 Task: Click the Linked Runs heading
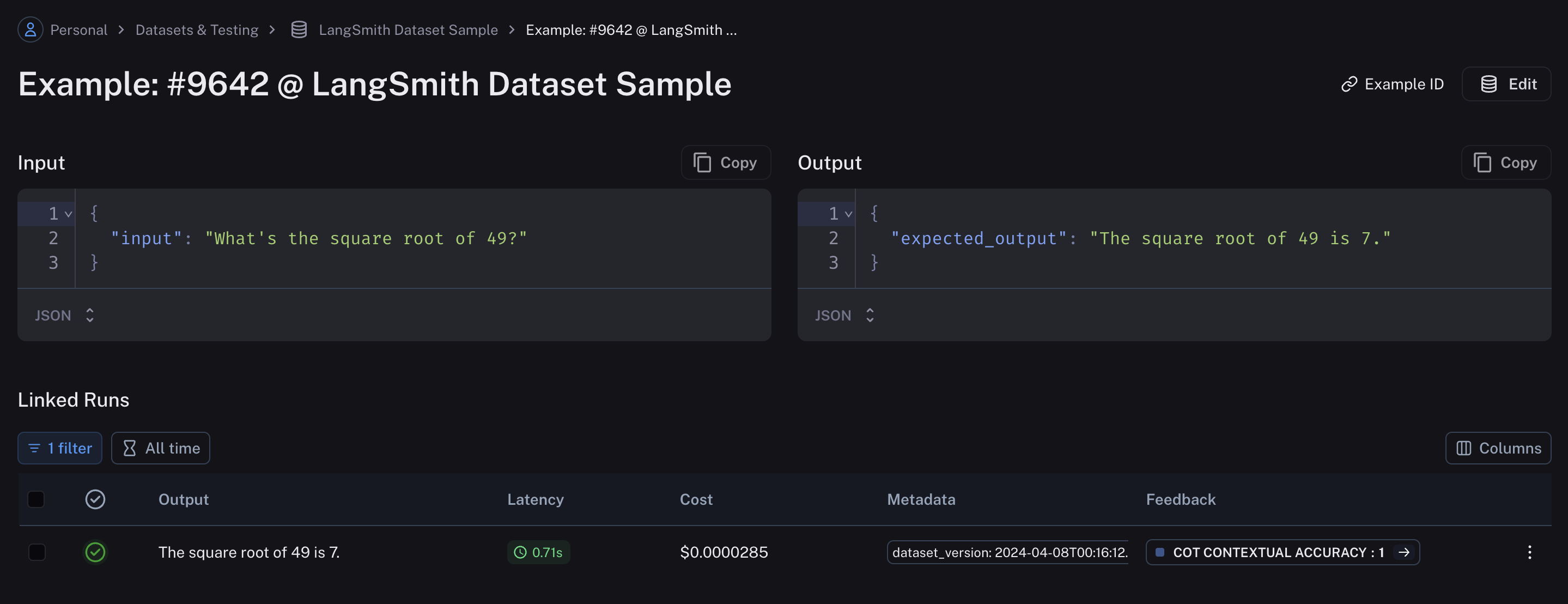(x=74, y=400)
